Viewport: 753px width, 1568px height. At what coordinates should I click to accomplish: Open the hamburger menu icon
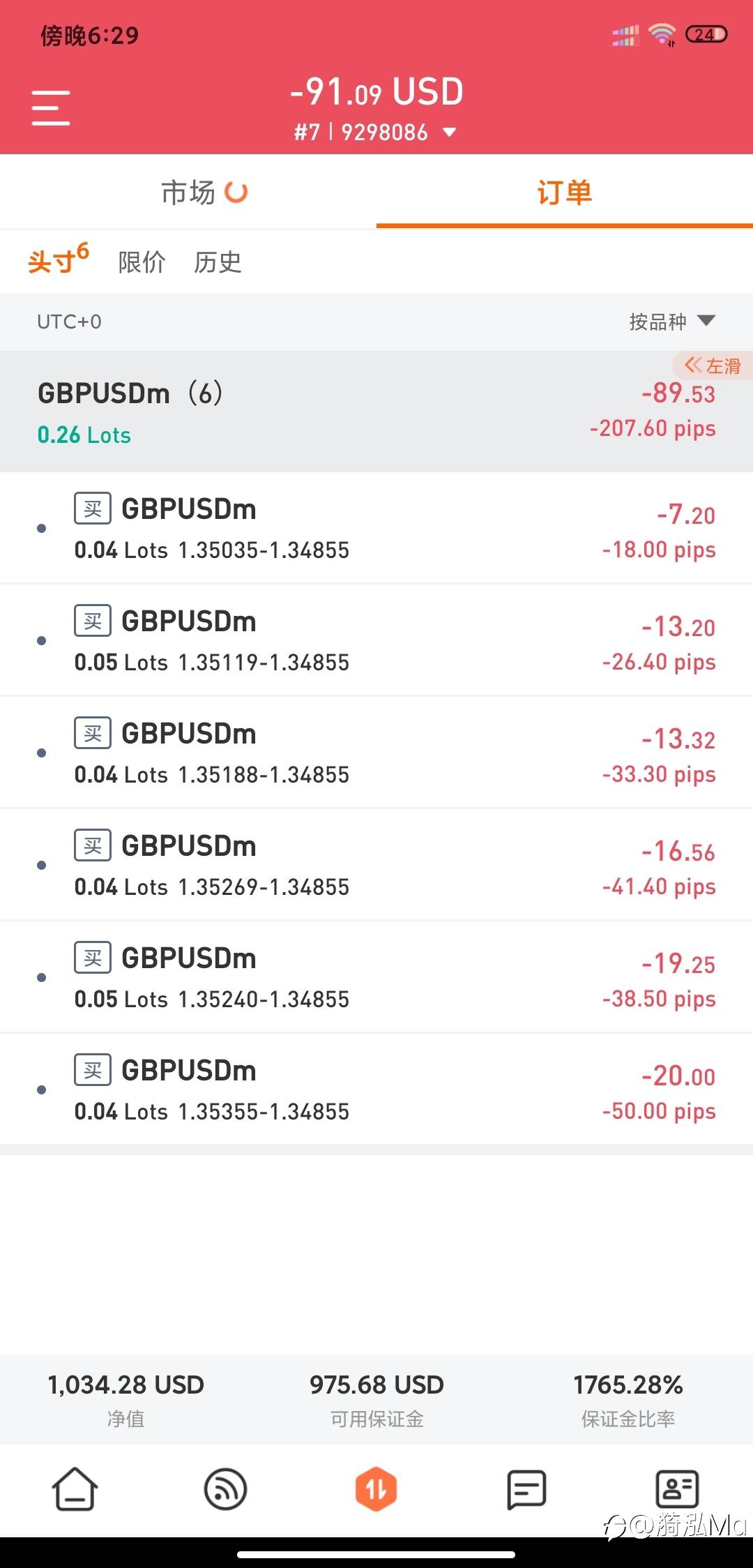coord(51,108)
